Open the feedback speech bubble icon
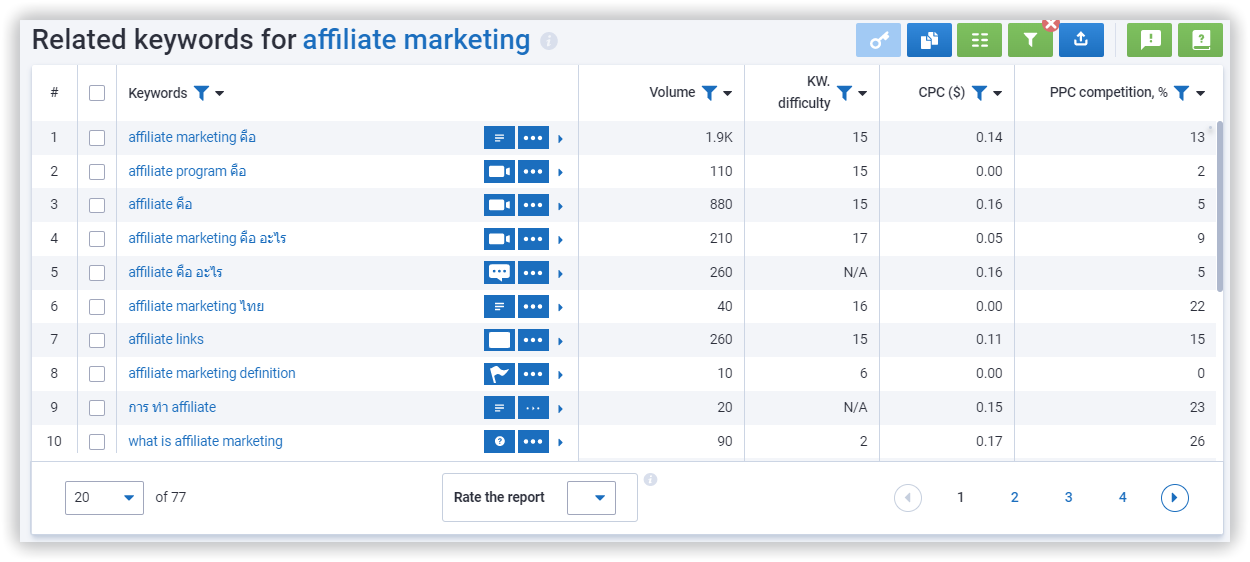The width and height of the screenshot is (1250, 562). [x=1150, y=40]
